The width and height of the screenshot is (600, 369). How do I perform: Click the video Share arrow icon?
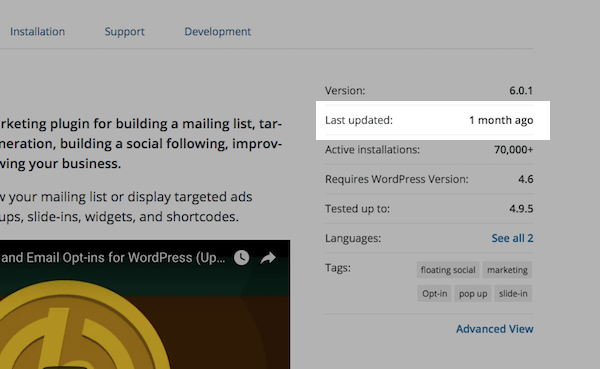tap(268, 258)
